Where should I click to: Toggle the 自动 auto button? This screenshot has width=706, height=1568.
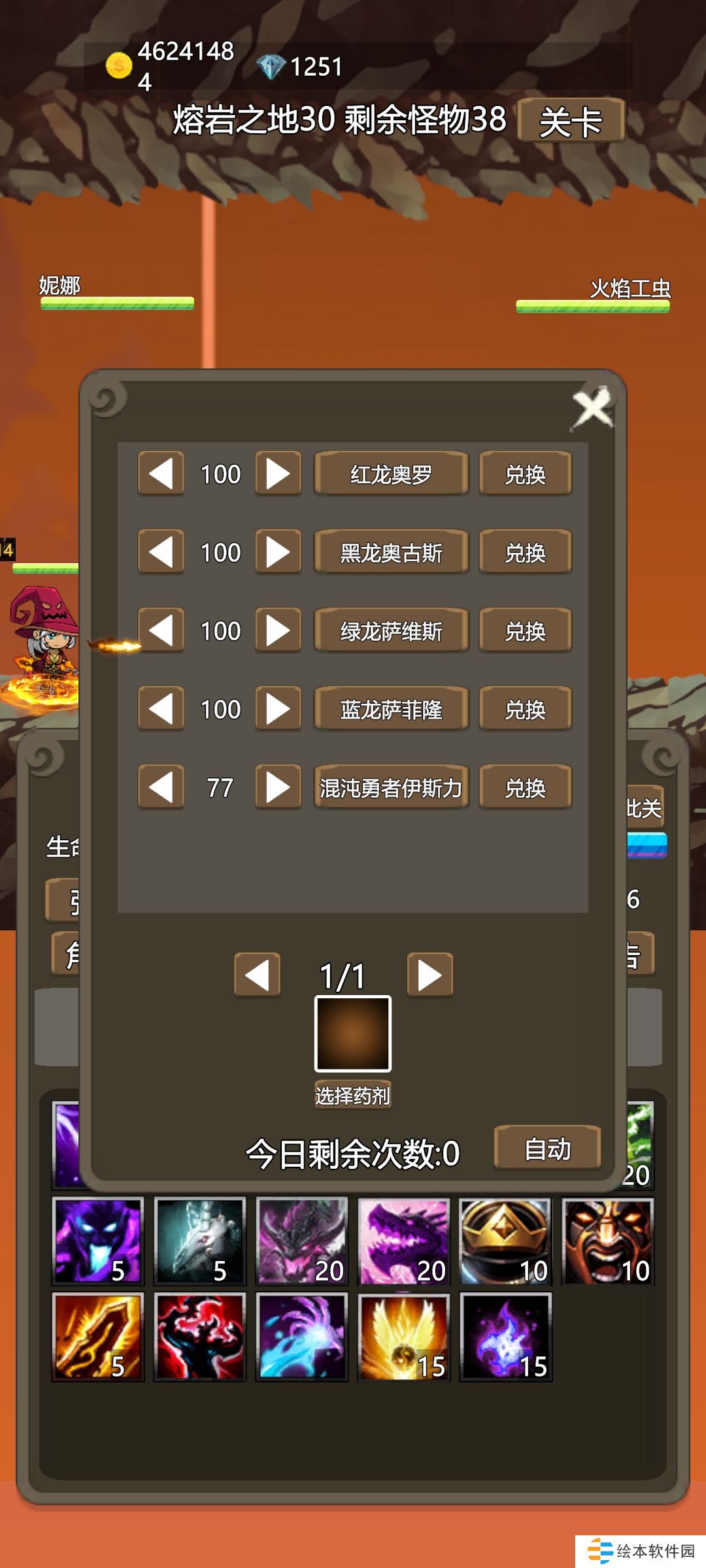[x=548, y=1148]
